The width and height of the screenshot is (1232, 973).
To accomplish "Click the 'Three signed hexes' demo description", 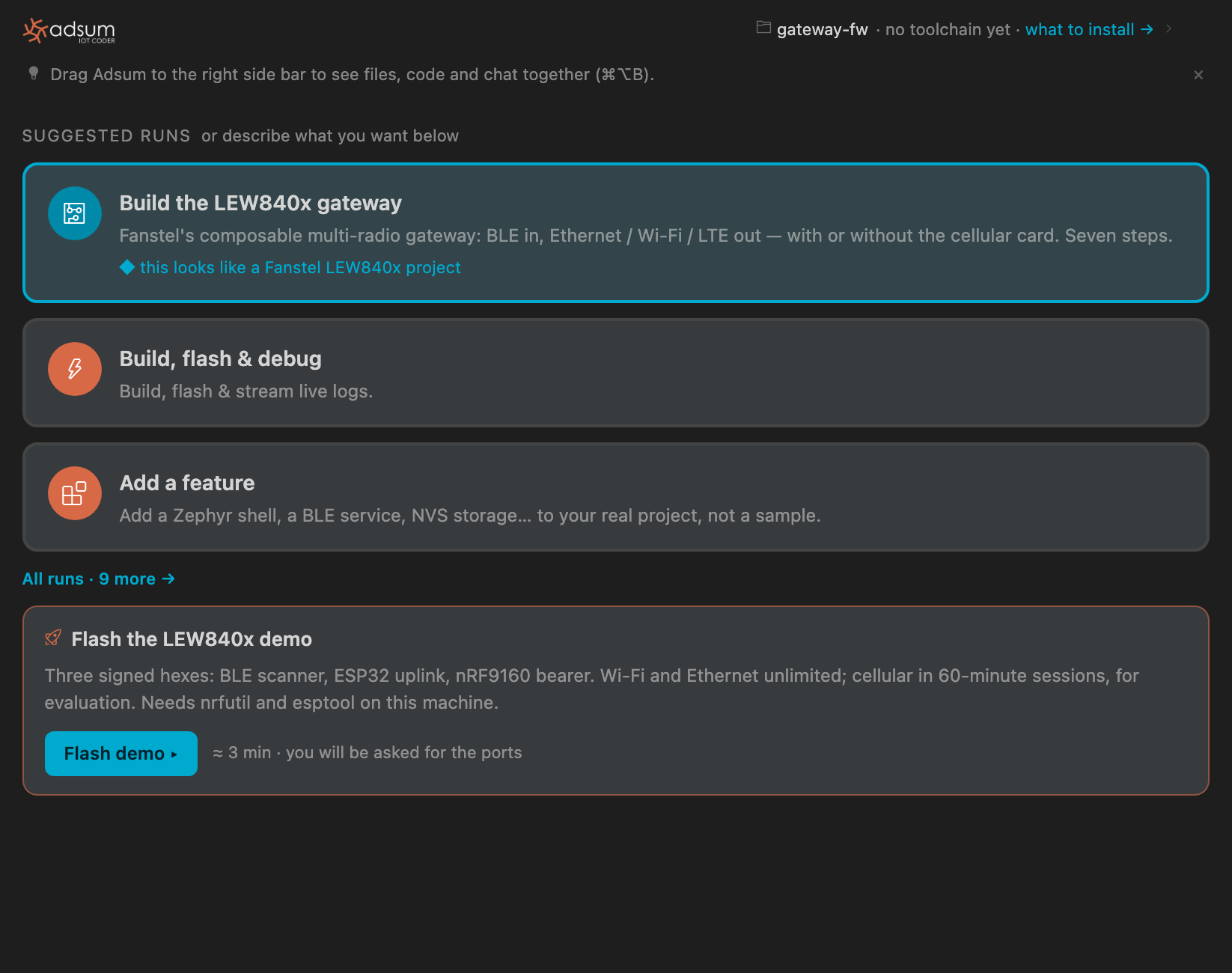I will pyautogui.click(x=591, y=689).
